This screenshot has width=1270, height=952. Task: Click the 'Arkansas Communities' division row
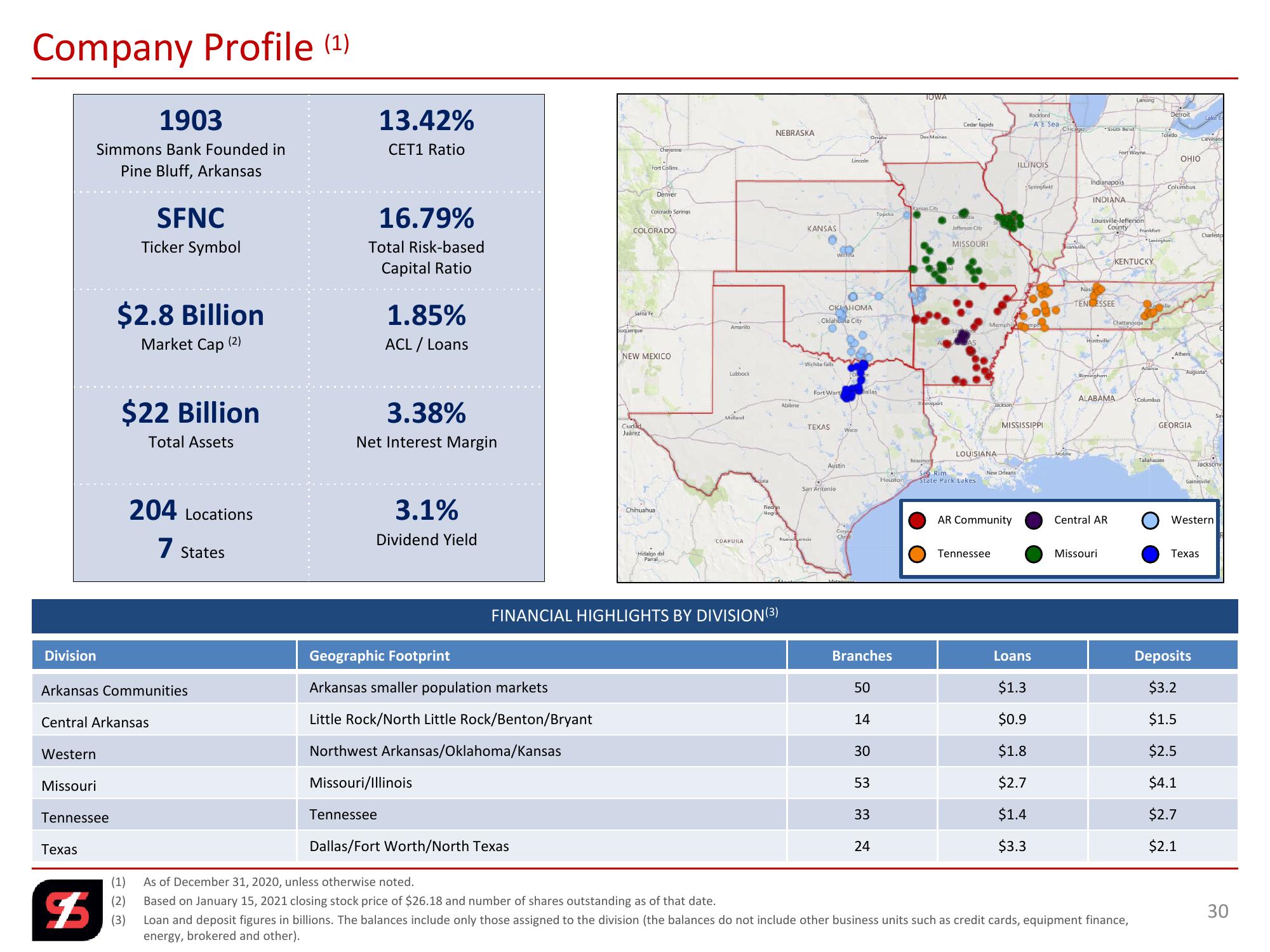635,688
